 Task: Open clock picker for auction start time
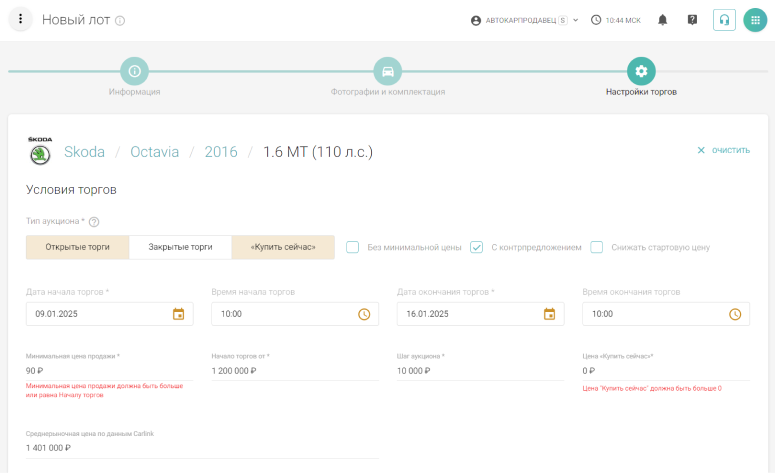[364, 314]
